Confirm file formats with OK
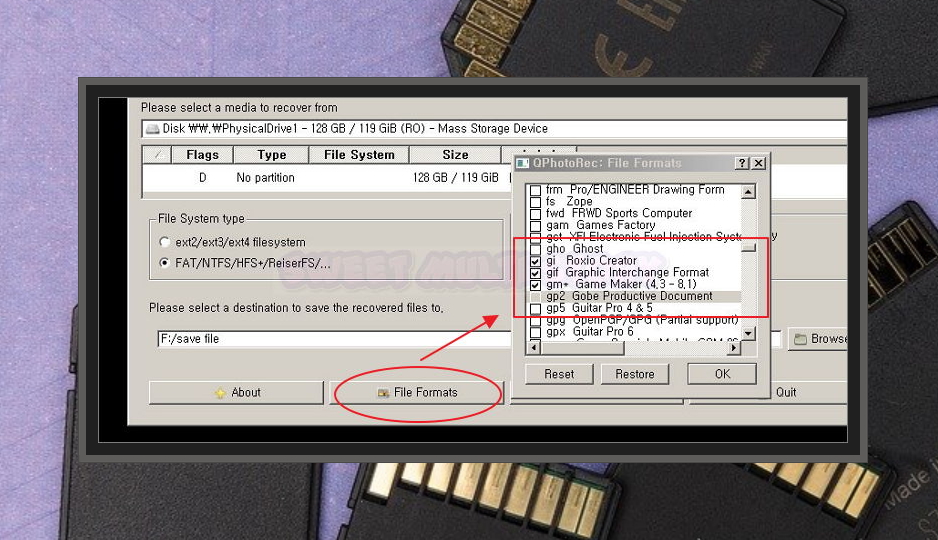This screenshot has height=540, width=938. (x=722, y=374)
